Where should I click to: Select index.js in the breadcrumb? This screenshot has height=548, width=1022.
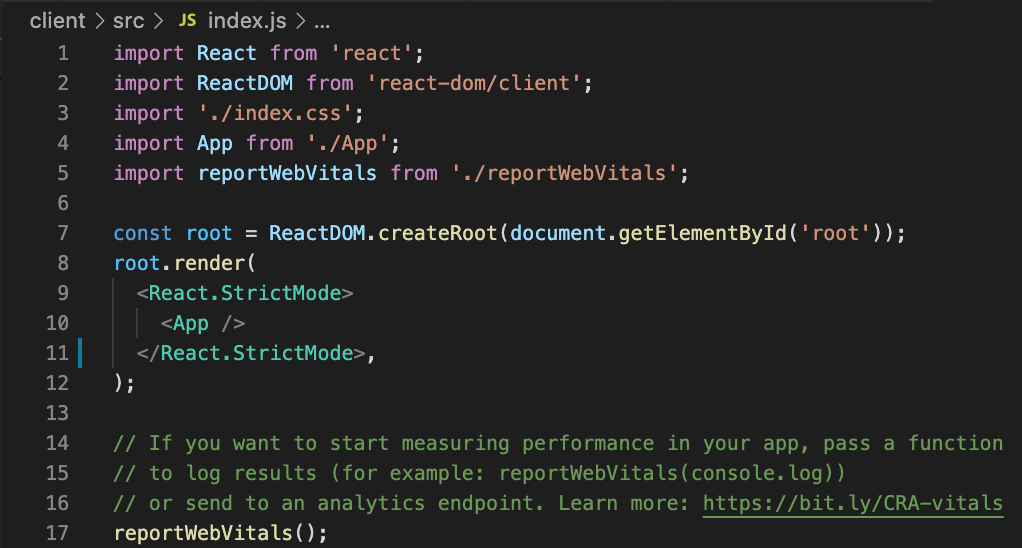247,21
